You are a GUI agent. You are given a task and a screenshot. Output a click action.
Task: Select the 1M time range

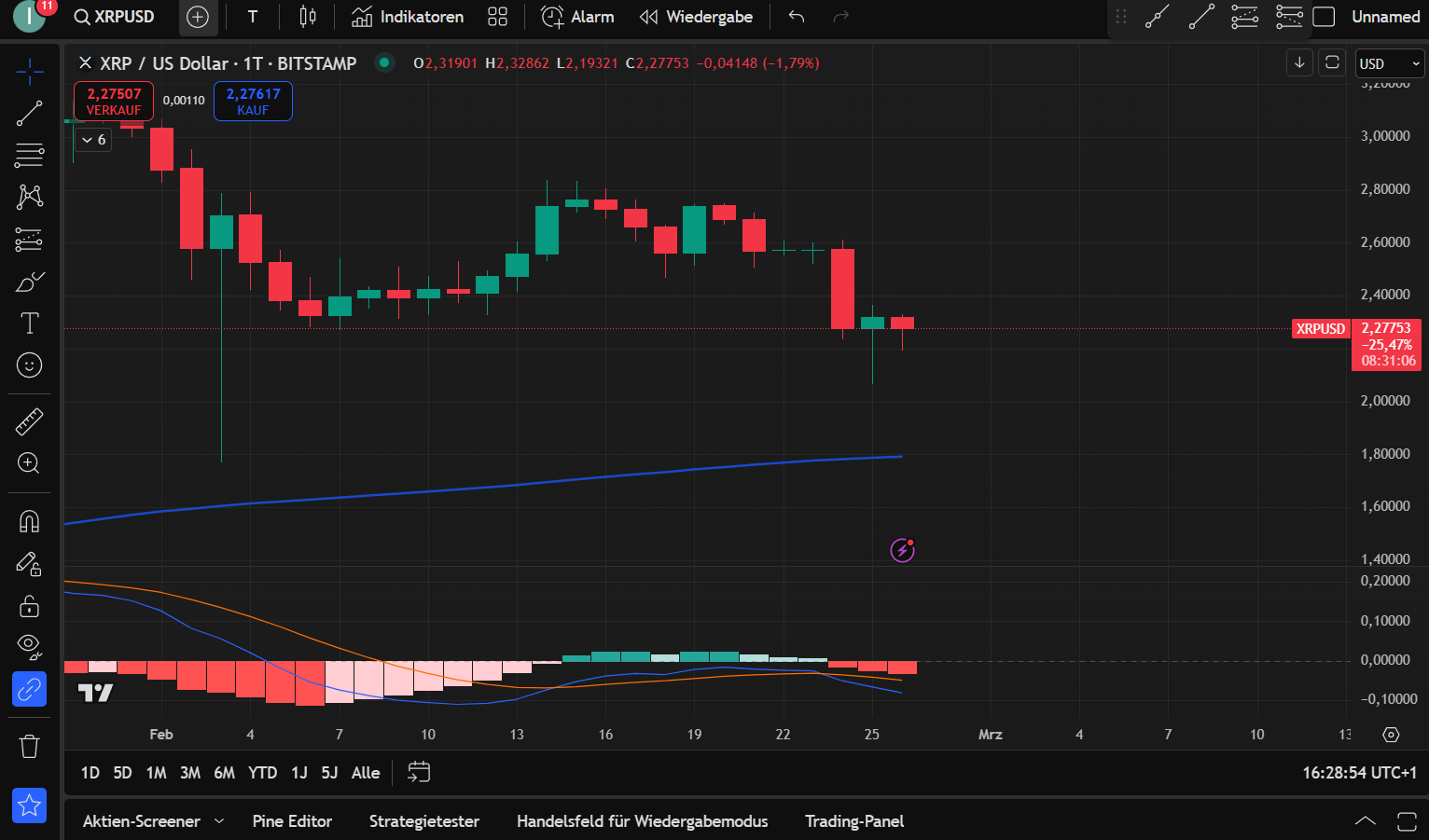click(157, 773)
